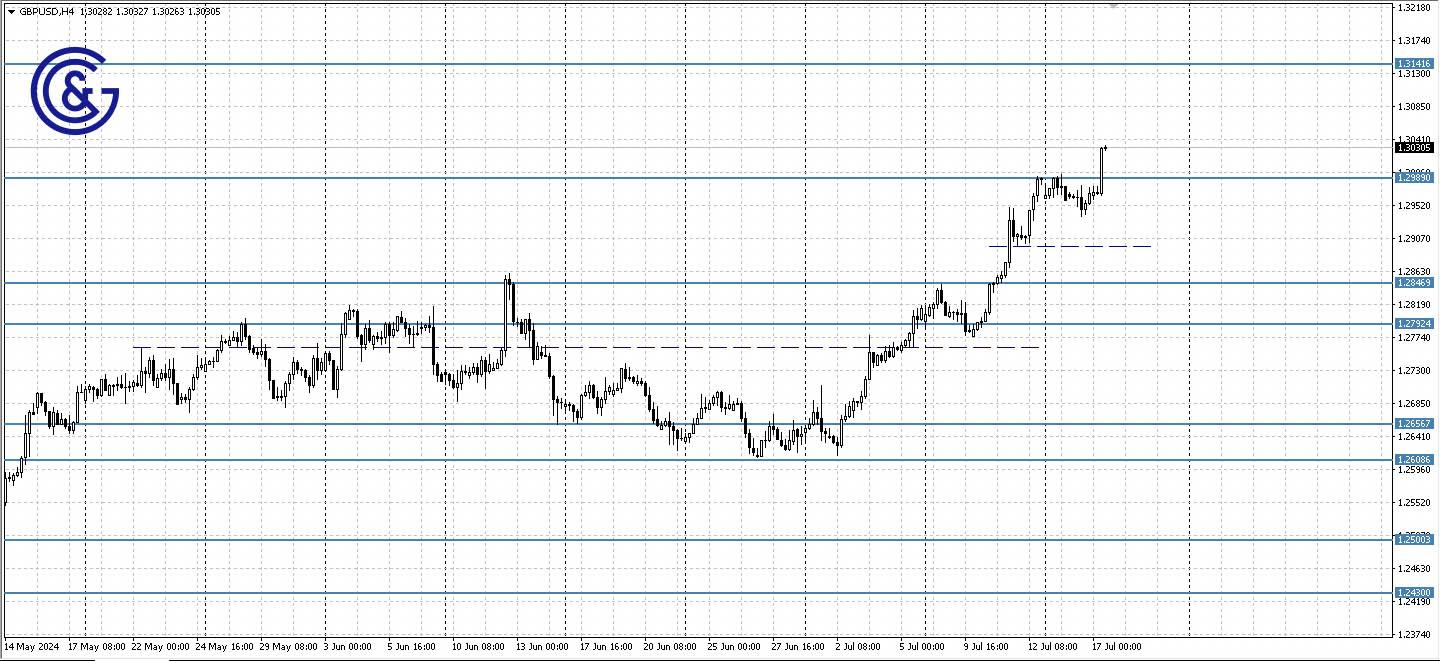Select the blue dashed line near 1.29070
Screen dimensions: 1440x661
point(1070,244)
